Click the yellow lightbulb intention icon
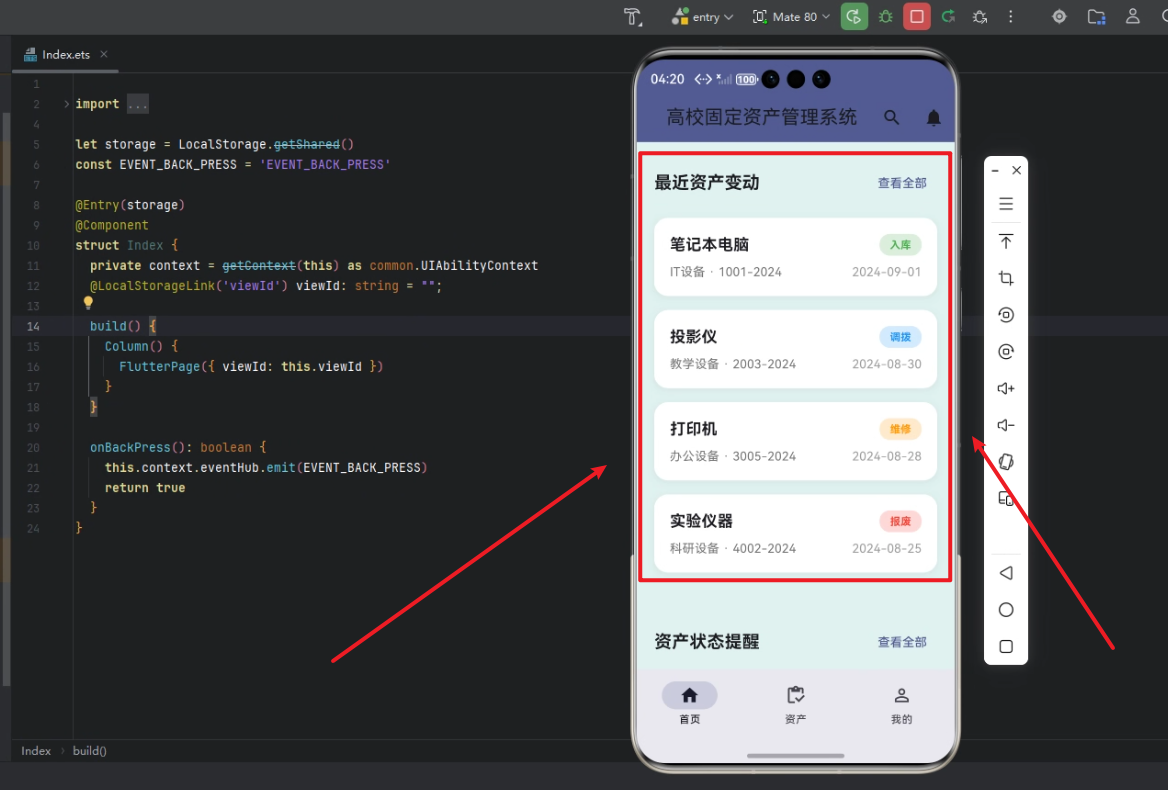This screenshot has height=790, width=1168. [x=88, y=302]
